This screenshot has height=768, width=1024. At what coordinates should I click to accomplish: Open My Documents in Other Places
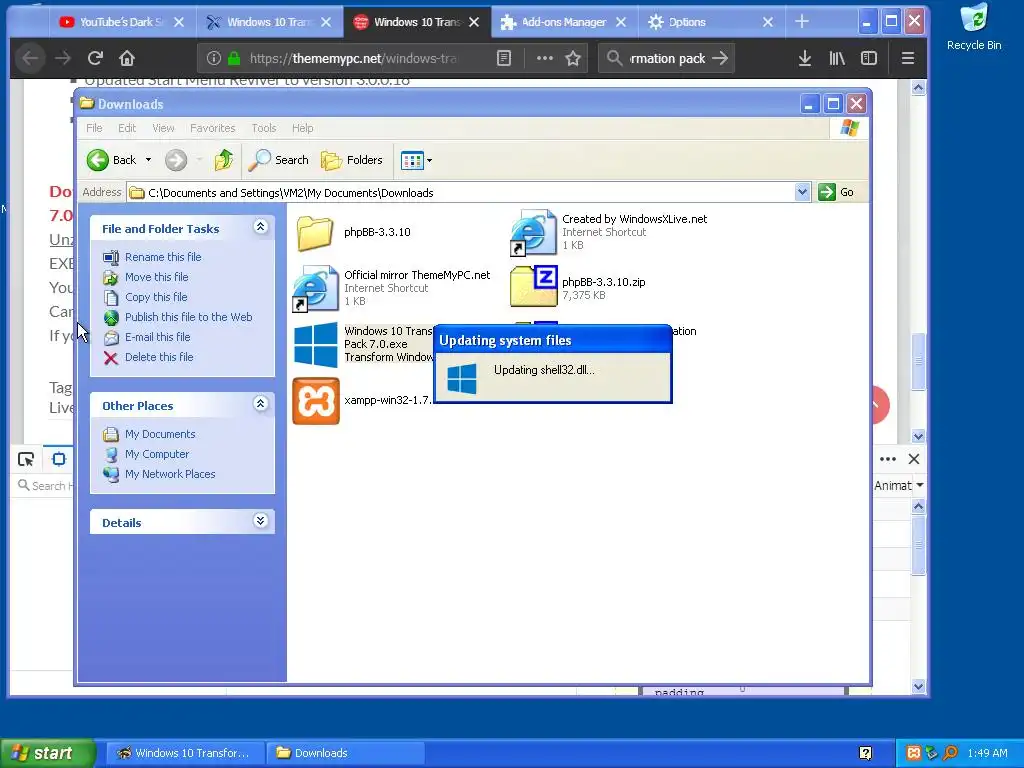tap(159, 434)
